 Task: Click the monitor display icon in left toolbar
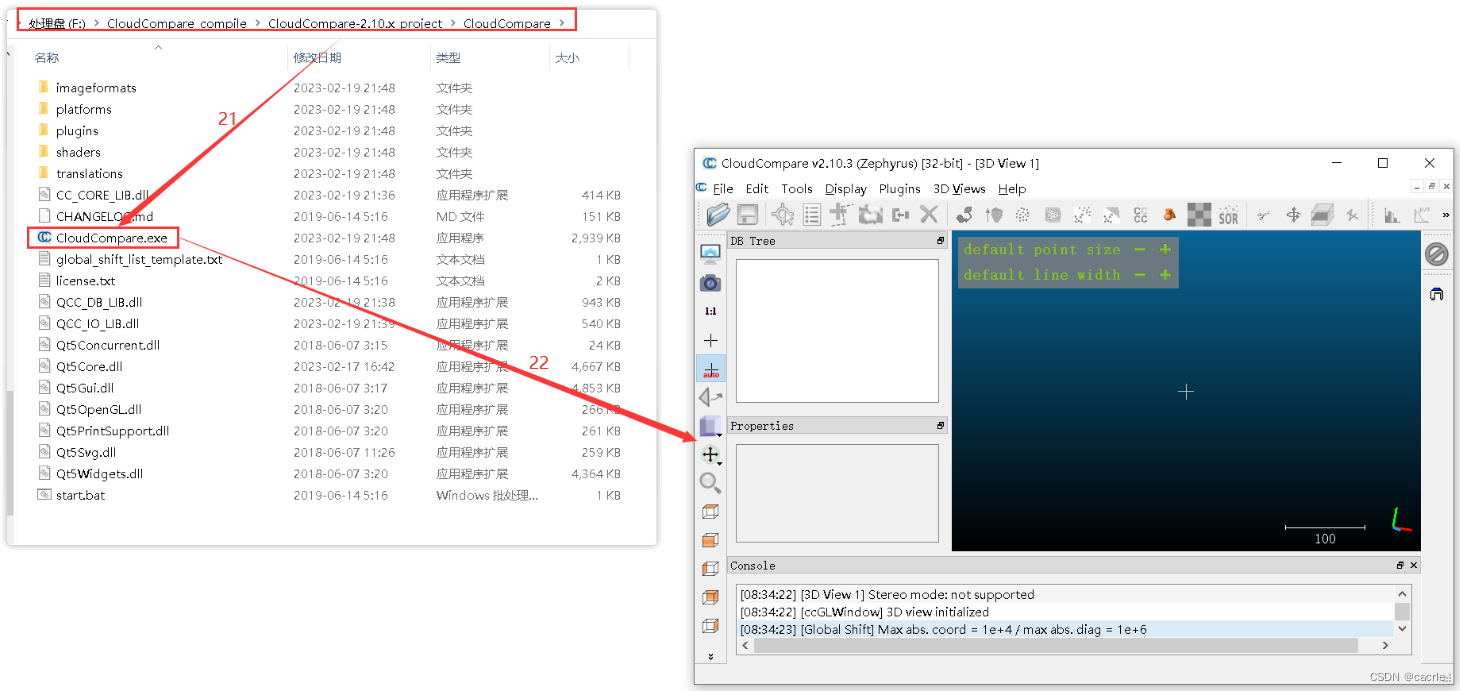pyautogui.click(x=710, y=254)
